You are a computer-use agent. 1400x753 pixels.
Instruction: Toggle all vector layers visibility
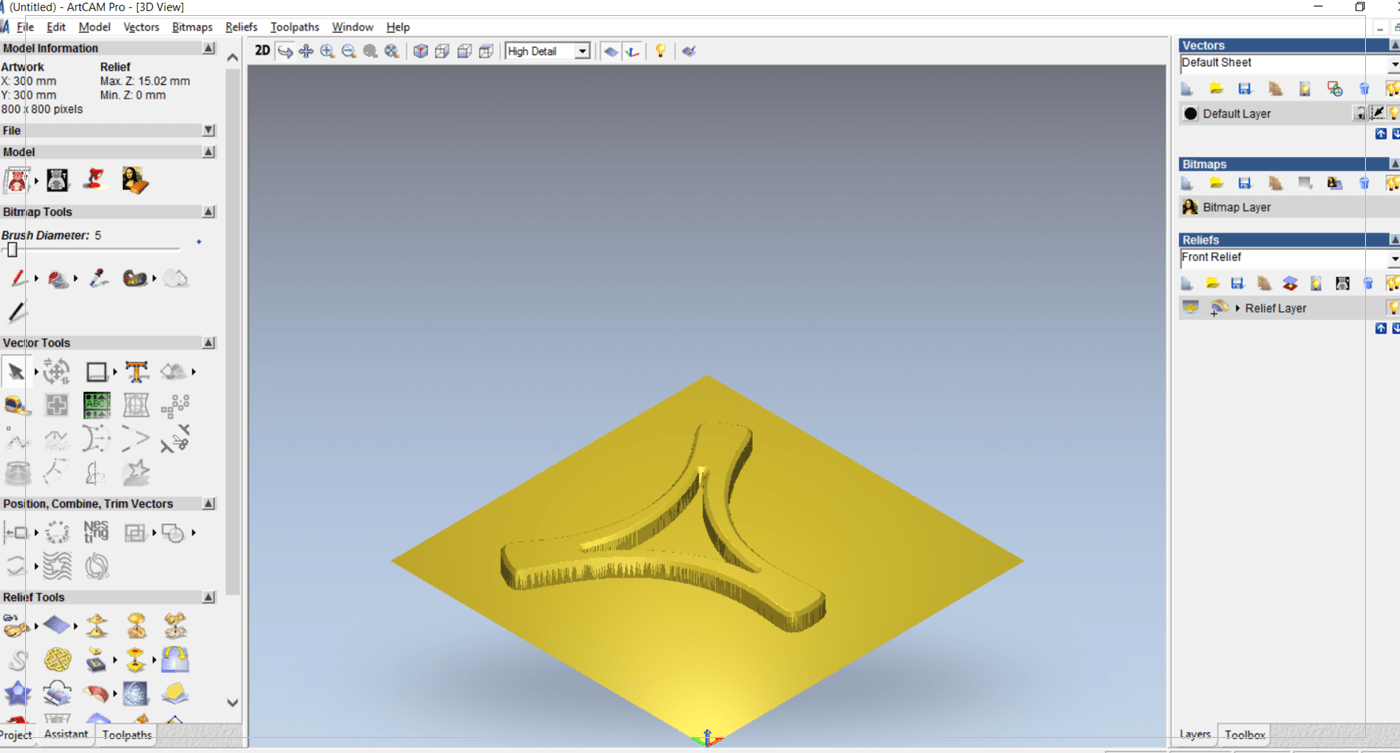point(1393,89)
